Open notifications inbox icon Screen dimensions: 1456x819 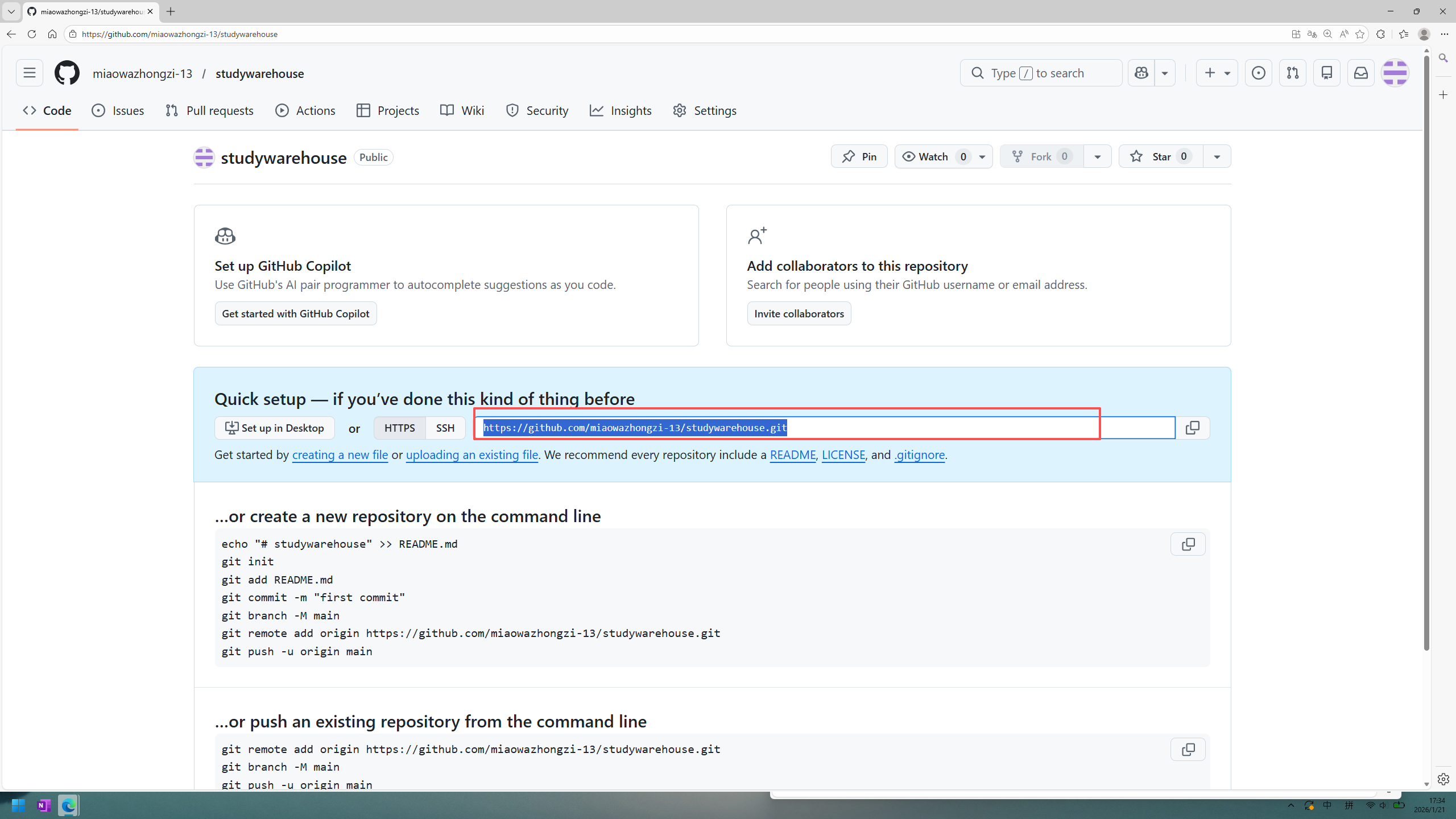(1360, 73)
